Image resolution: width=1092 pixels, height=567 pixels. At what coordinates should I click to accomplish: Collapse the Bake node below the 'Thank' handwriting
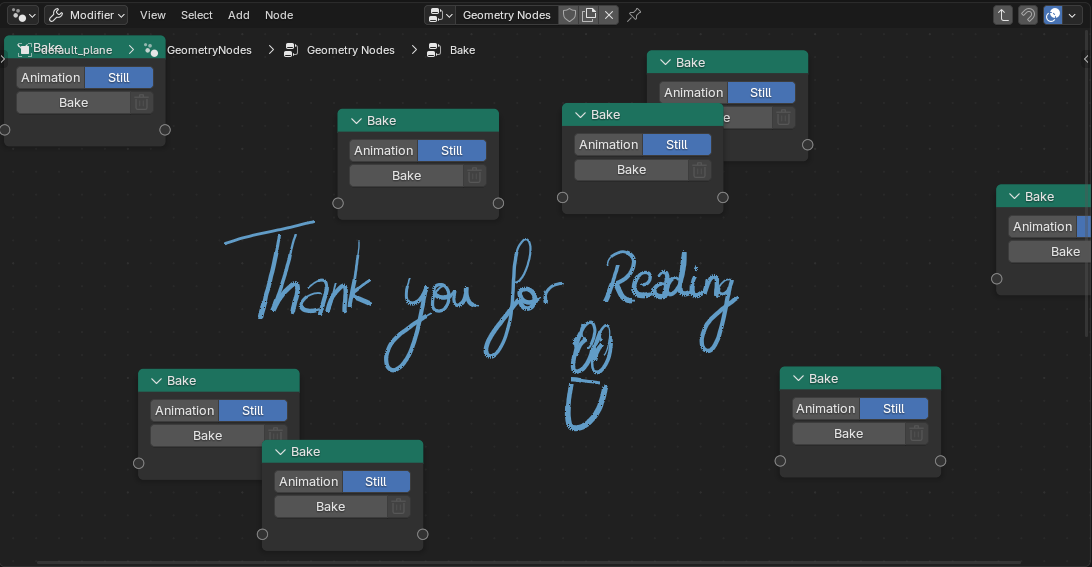[157, 381]
